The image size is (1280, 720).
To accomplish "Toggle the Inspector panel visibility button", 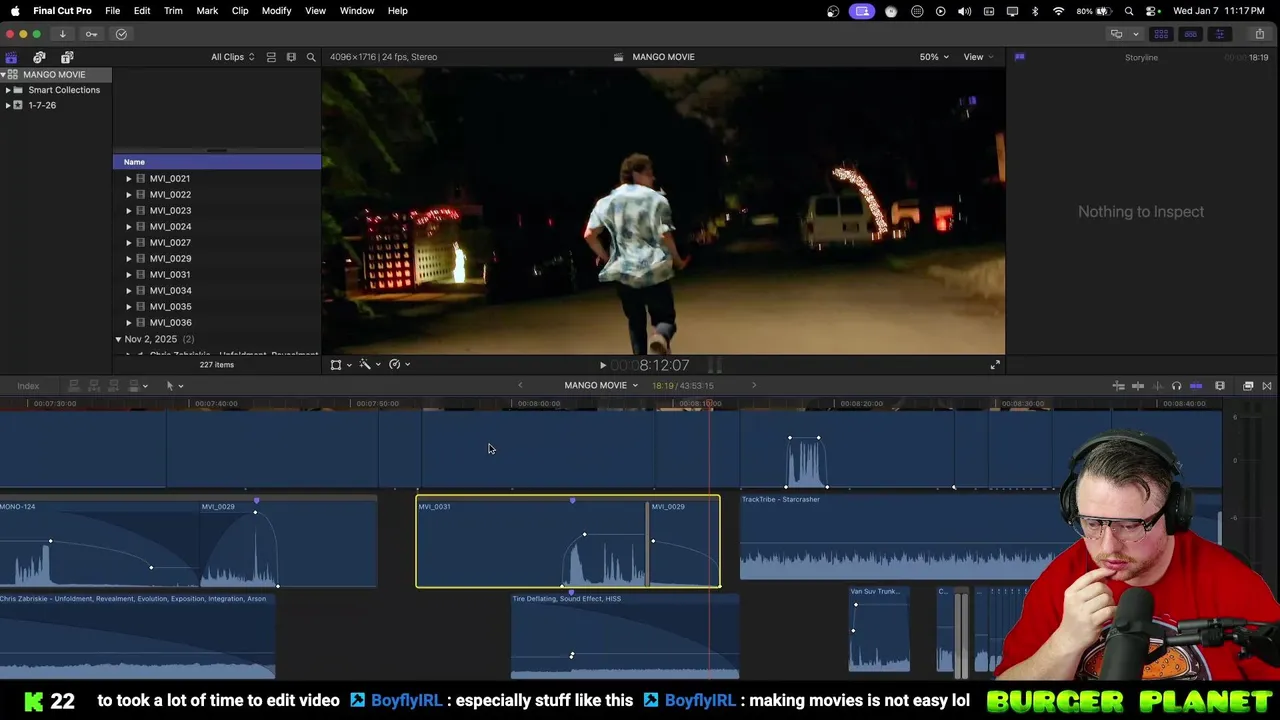I will click(1219, 34).
